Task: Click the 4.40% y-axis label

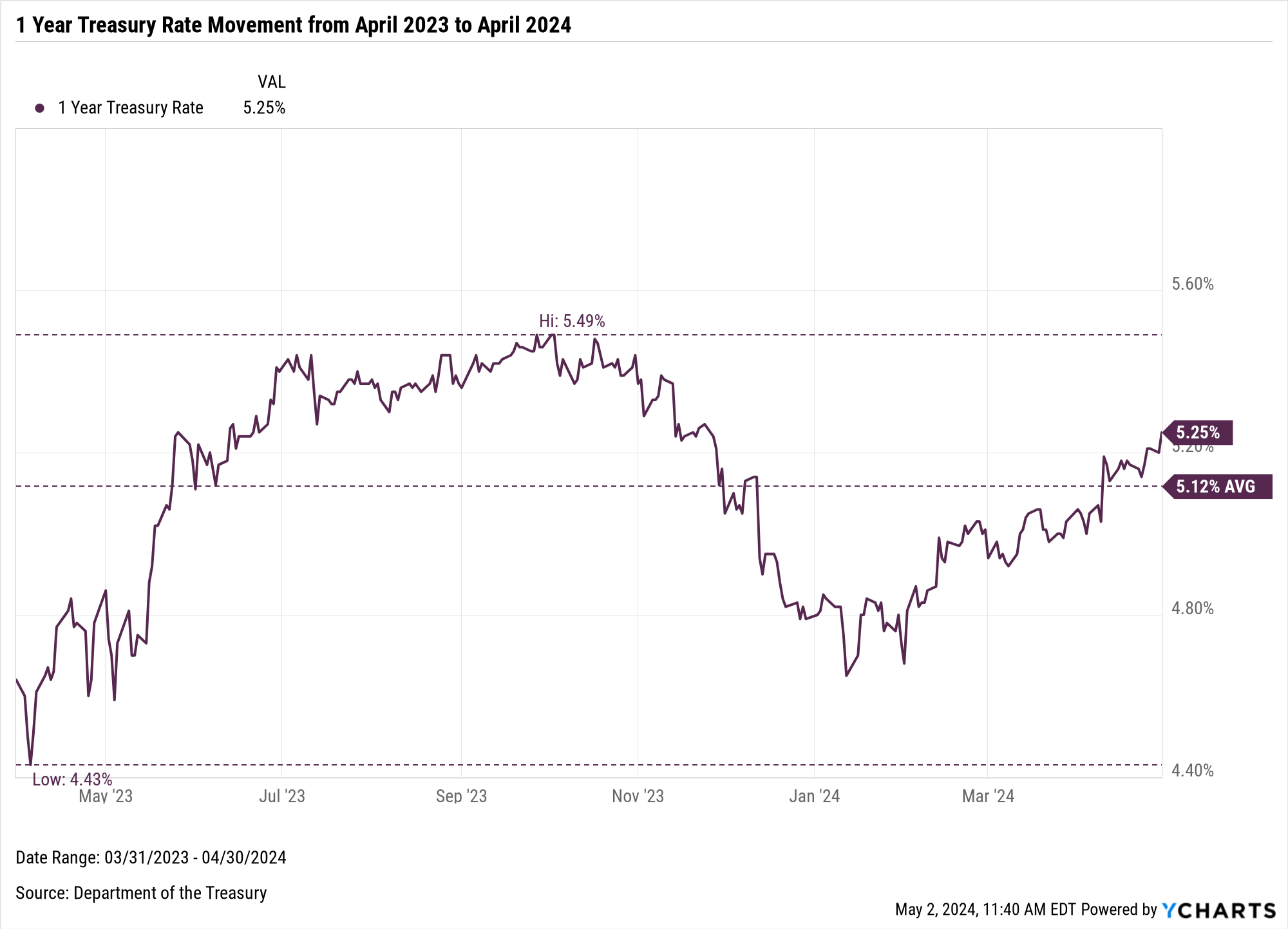Action: point(1192,771)
